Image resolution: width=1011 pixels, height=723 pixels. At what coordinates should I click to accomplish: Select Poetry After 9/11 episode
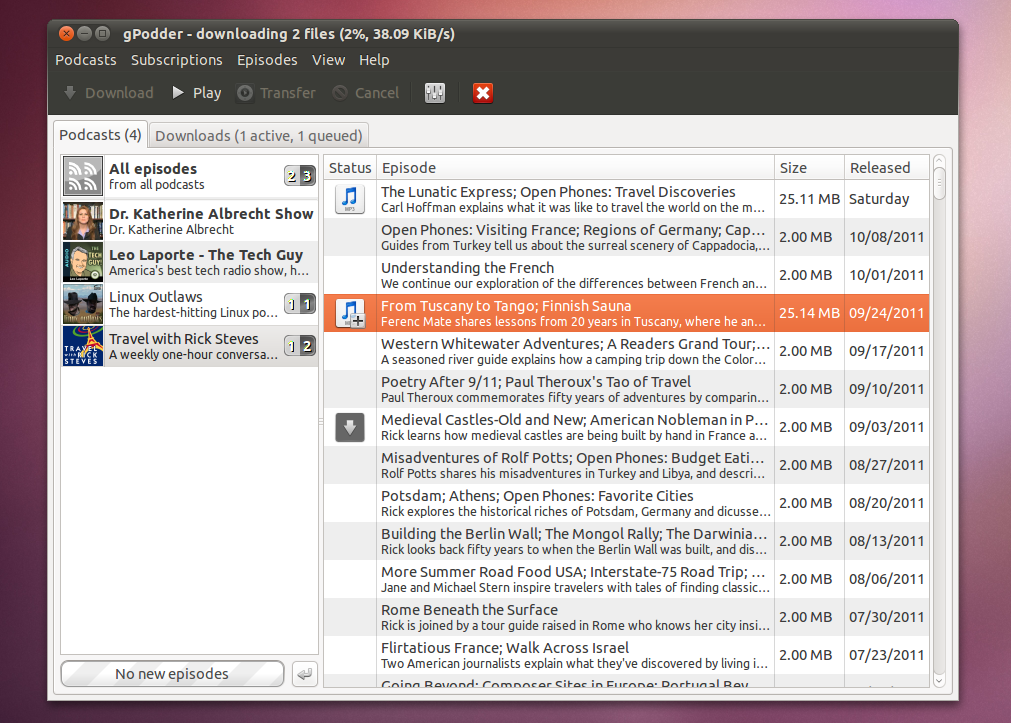tap(626, 390)
